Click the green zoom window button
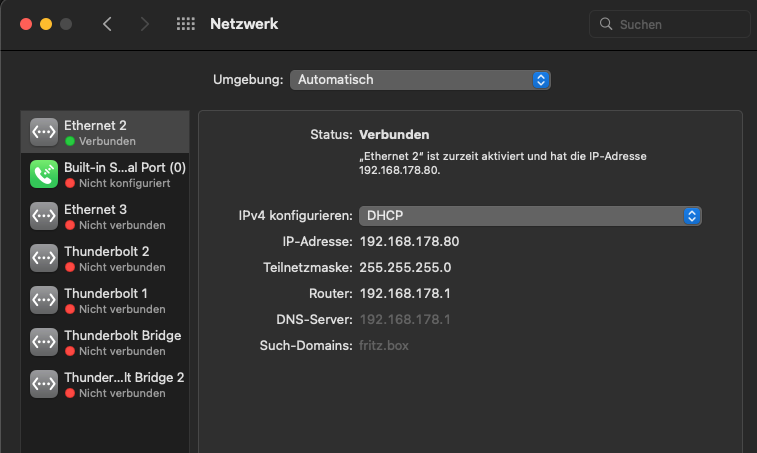This screenshot has height=453, width=757. [x=66, y=24]
